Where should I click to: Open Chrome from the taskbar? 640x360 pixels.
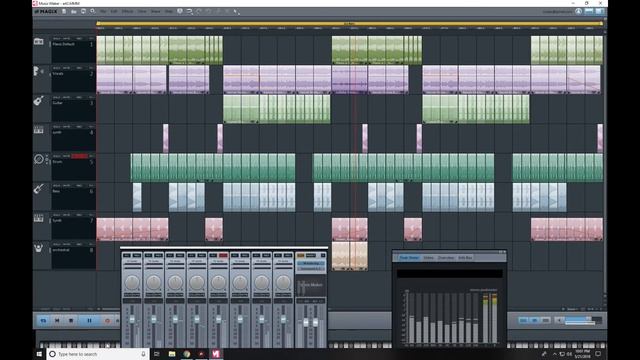click(x=187, y=354)
